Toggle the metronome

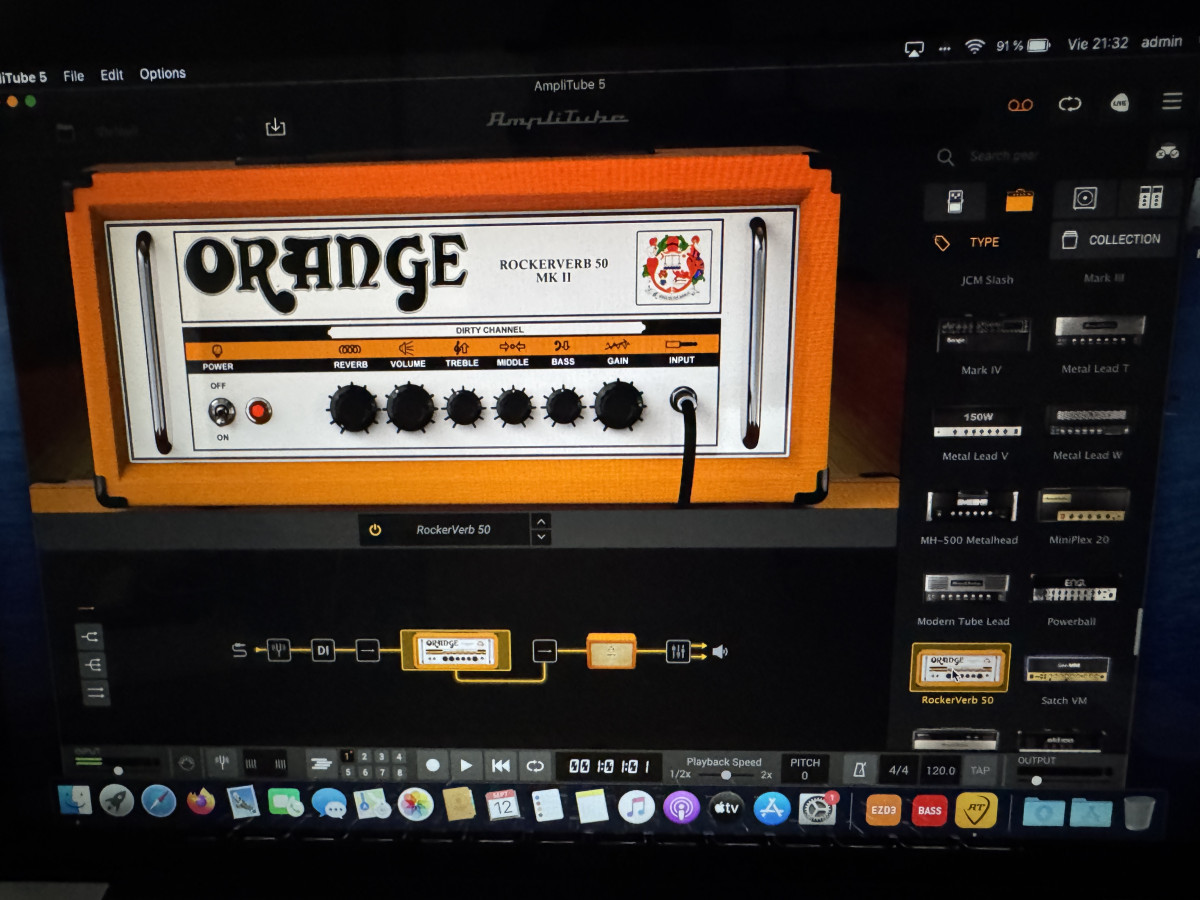click(856, 769)
